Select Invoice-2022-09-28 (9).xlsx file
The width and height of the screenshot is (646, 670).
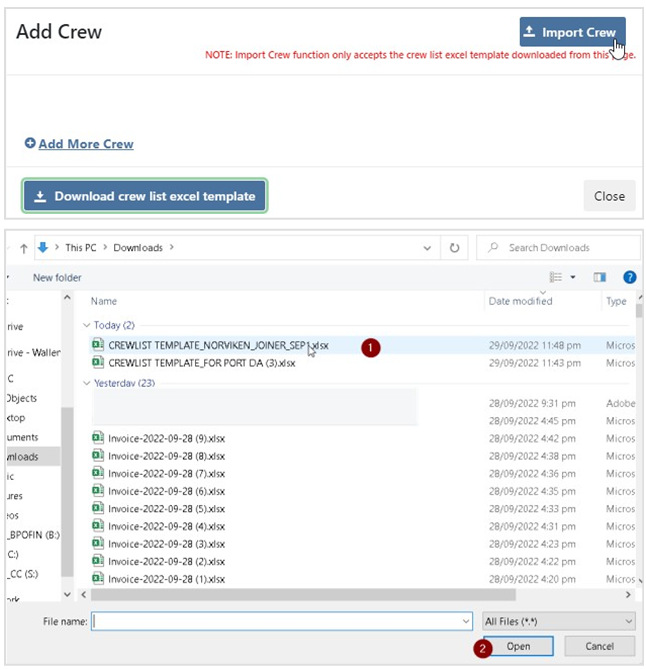pyautogui.click(x=166, y=437)
